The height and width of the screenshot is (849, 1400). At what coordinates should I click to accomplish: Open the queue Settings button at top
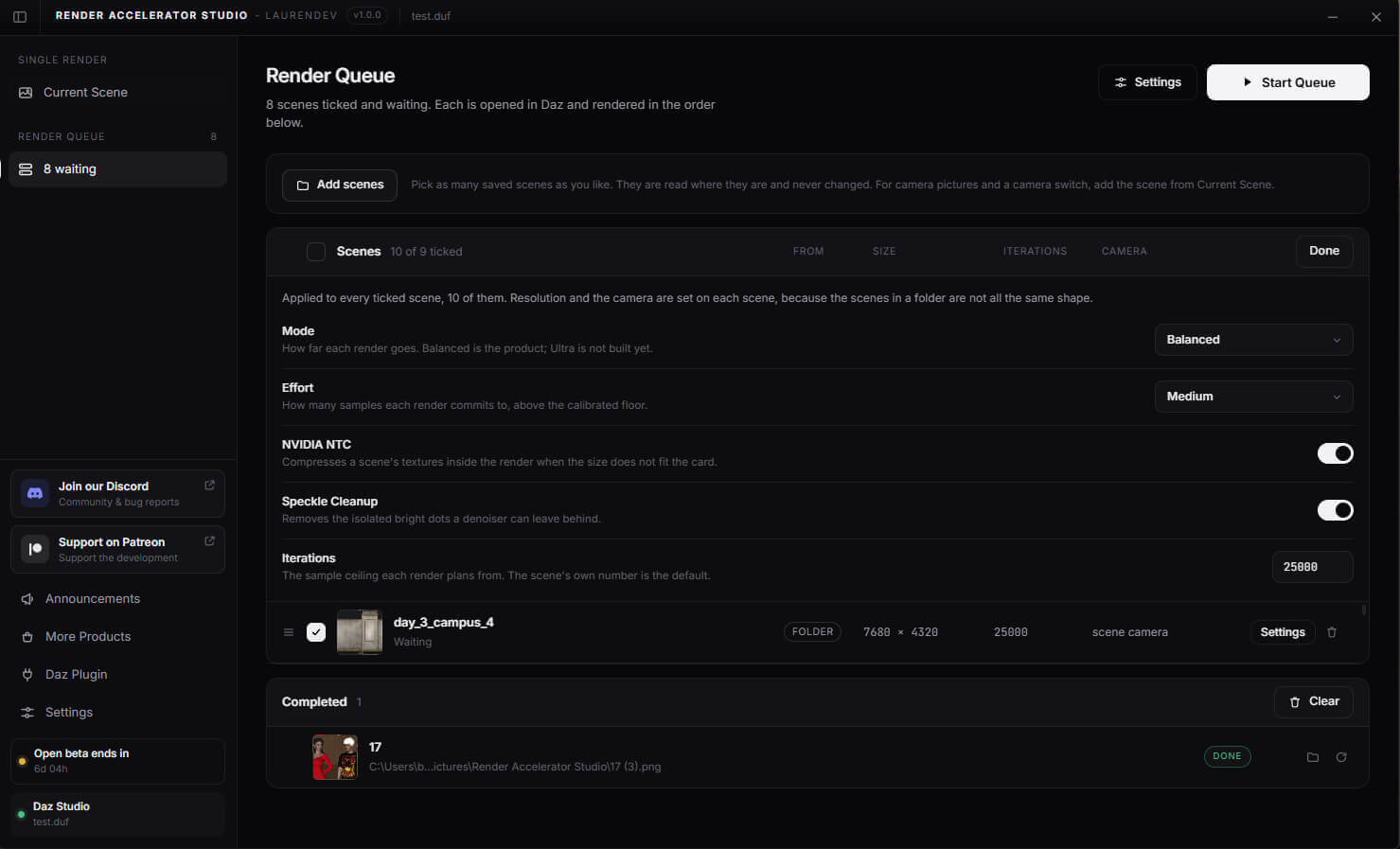coord(1147,82)
